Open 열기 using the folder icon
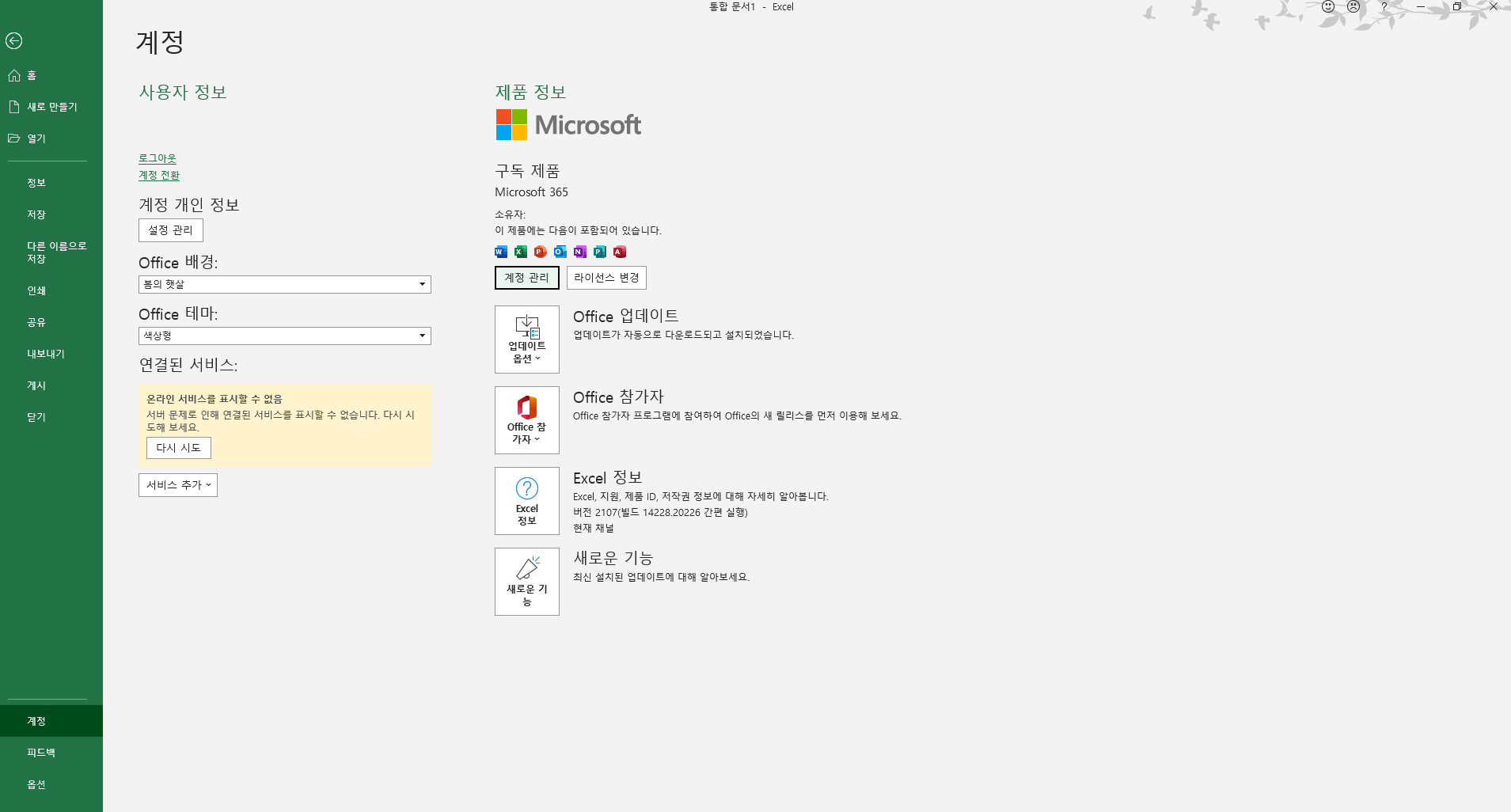This screenshot has height=812, width=1511. point(14,138)
